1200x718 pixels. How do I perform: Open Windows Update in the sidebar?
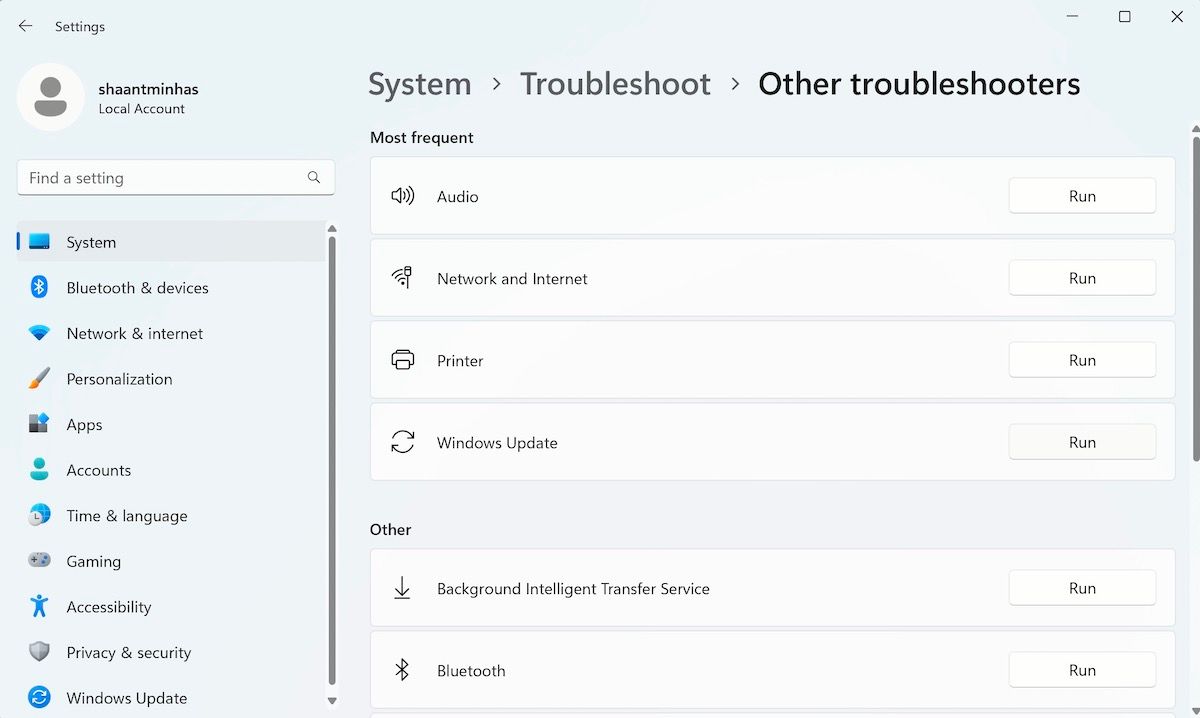pyautogui.click(x=171, y=697)
